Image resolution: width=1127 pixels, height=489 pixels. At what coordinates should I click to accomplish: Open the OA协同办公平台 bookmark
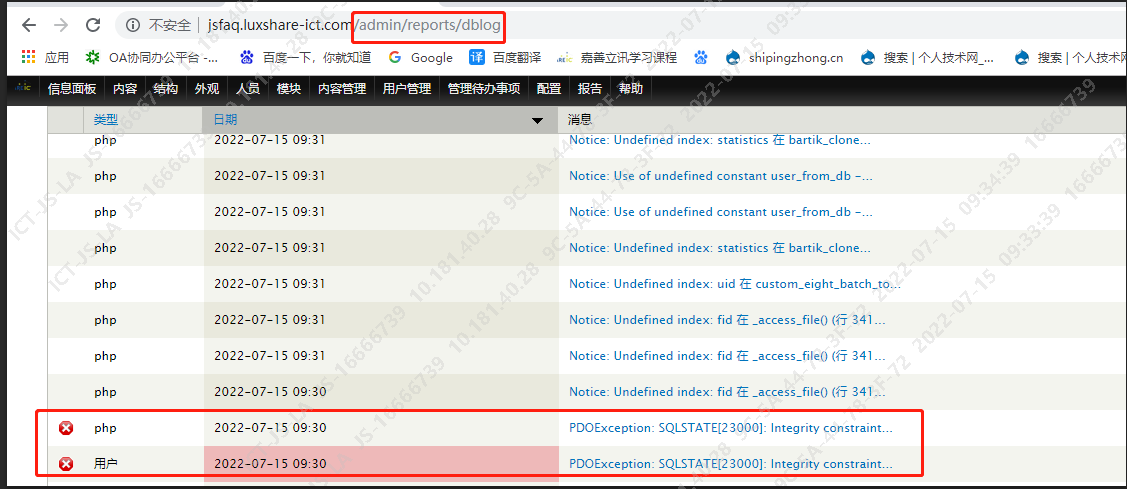(x=152, y=58)
